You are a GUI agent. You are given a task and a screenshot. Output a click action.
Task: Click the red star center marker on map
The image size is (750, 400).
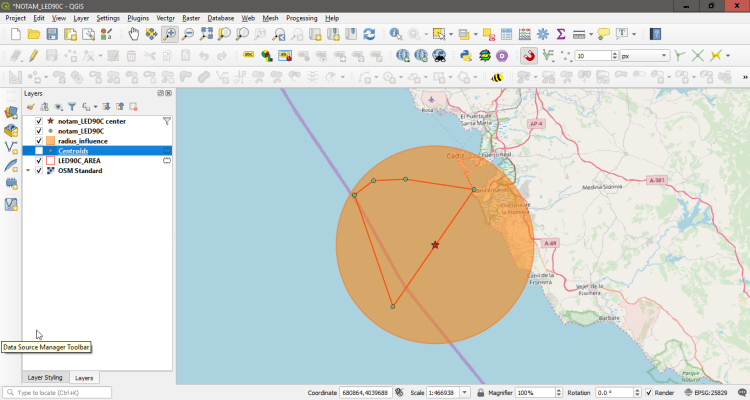[x=435, y=245]
